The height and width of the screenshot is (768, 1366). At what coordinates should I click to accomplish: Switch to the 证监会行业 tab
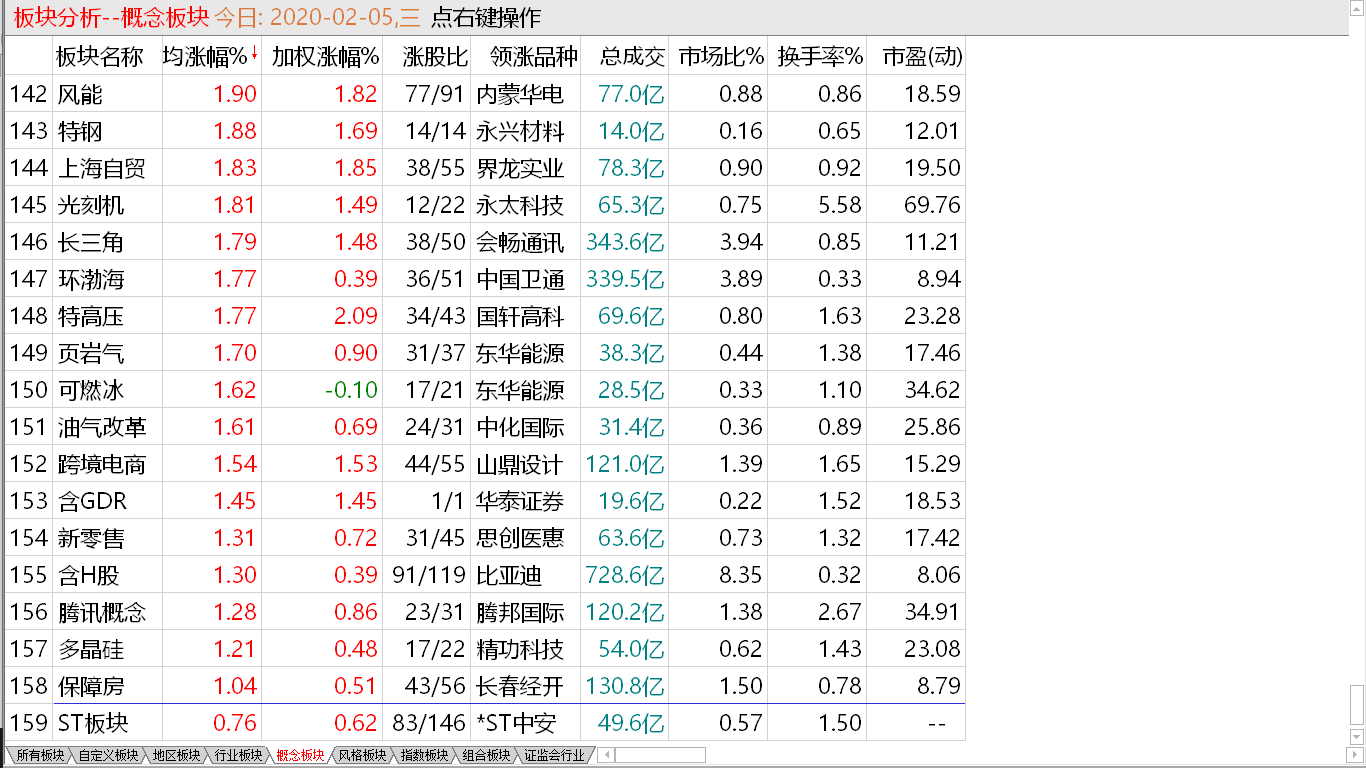coord(553,755)
